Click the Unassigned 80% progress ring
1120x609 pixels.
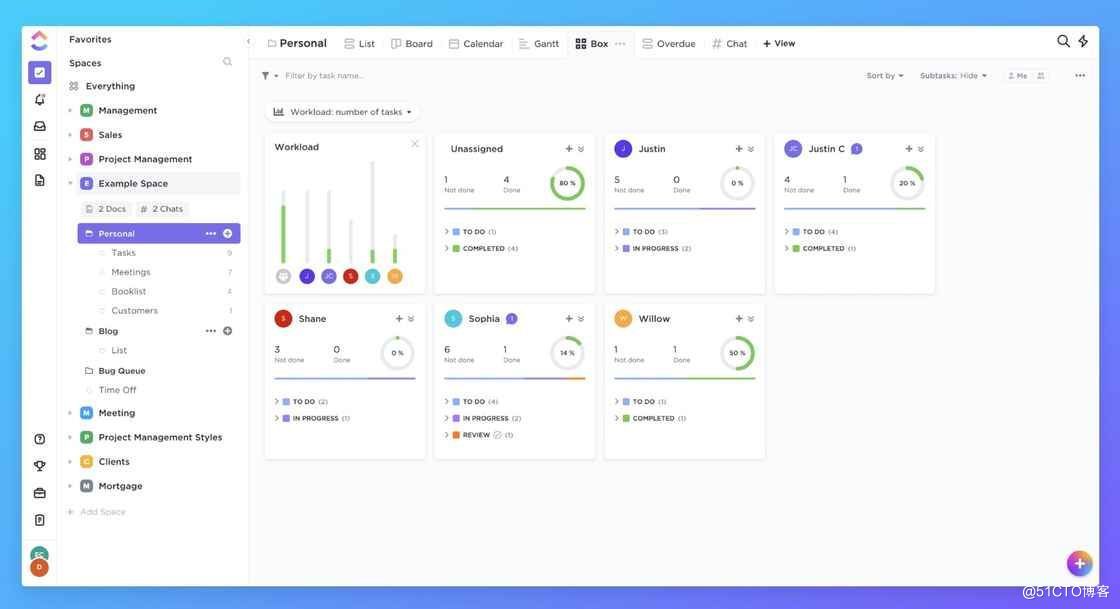point(567,183)
